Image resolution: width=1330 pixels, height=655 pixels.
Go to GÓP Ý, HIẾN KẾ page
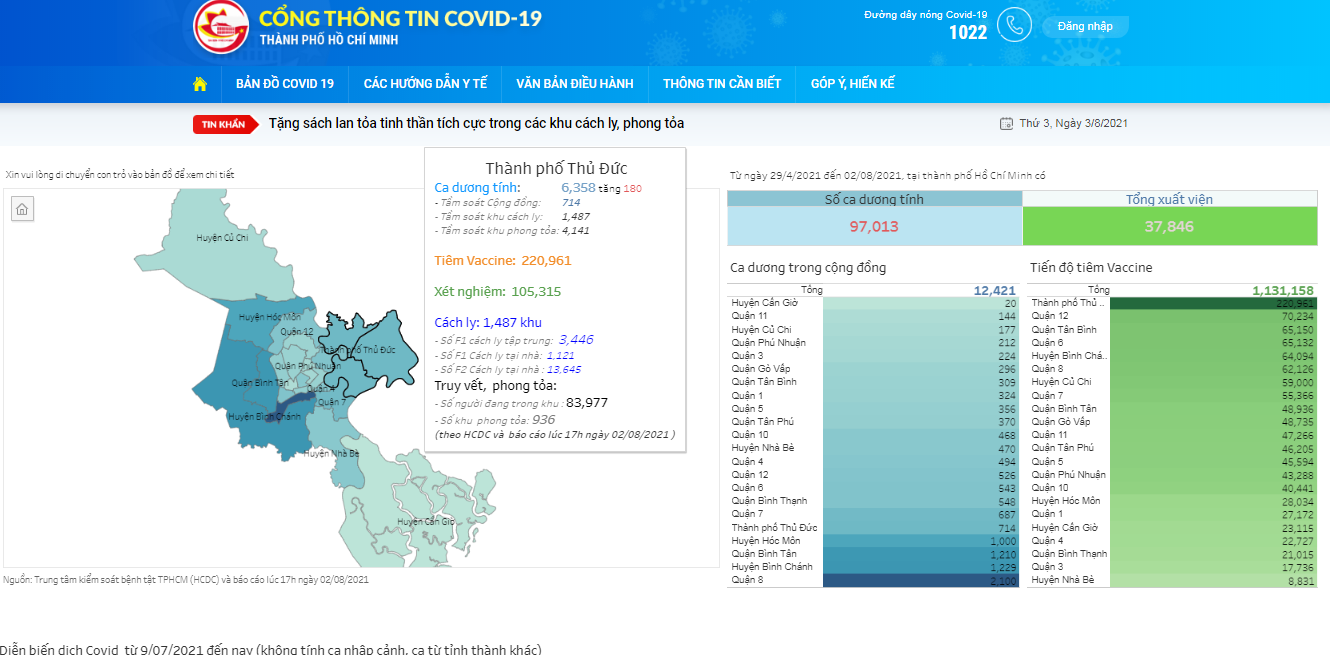coord(852,84)
